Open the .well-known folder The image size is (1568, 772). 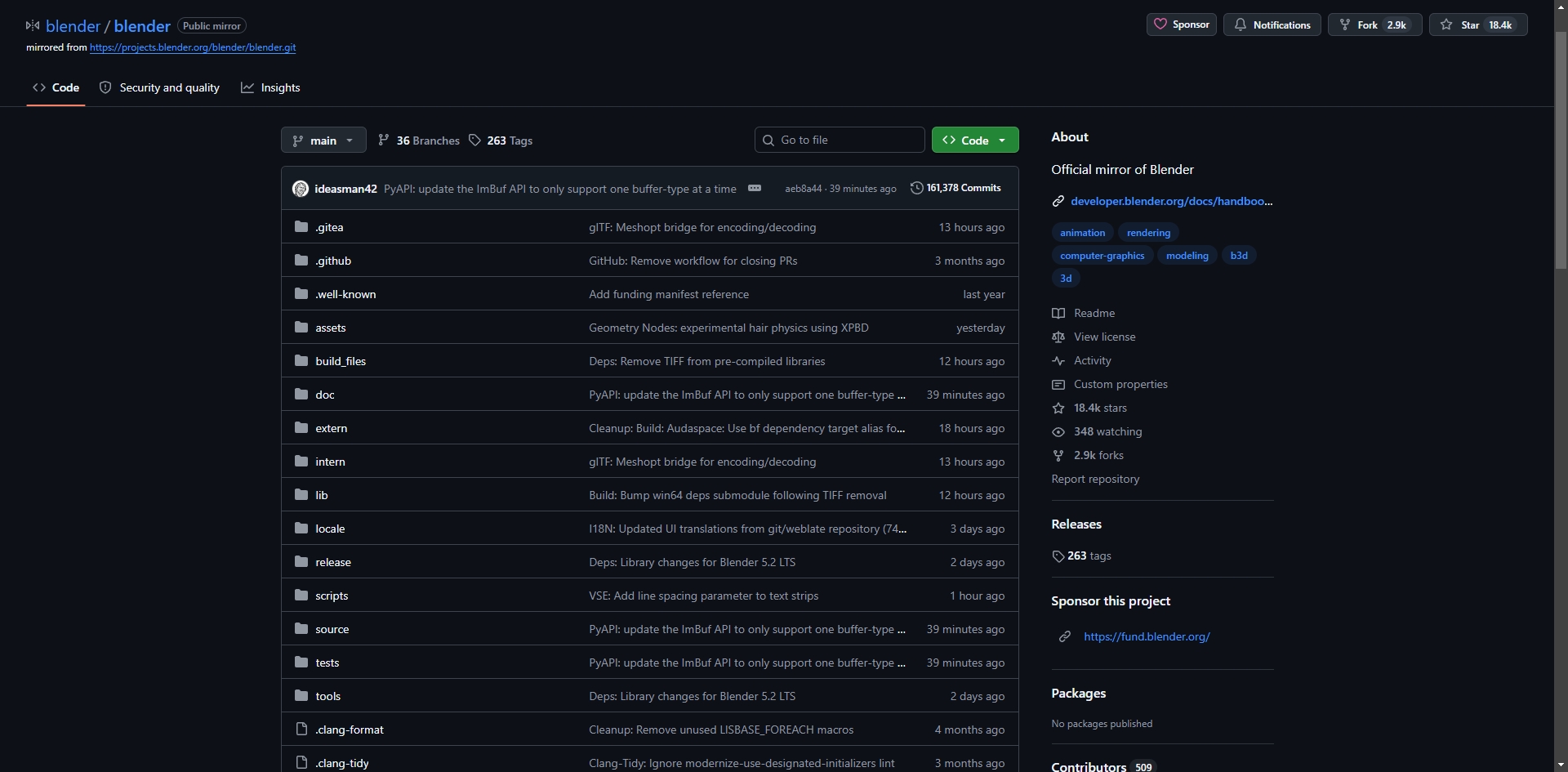[345, 294]
